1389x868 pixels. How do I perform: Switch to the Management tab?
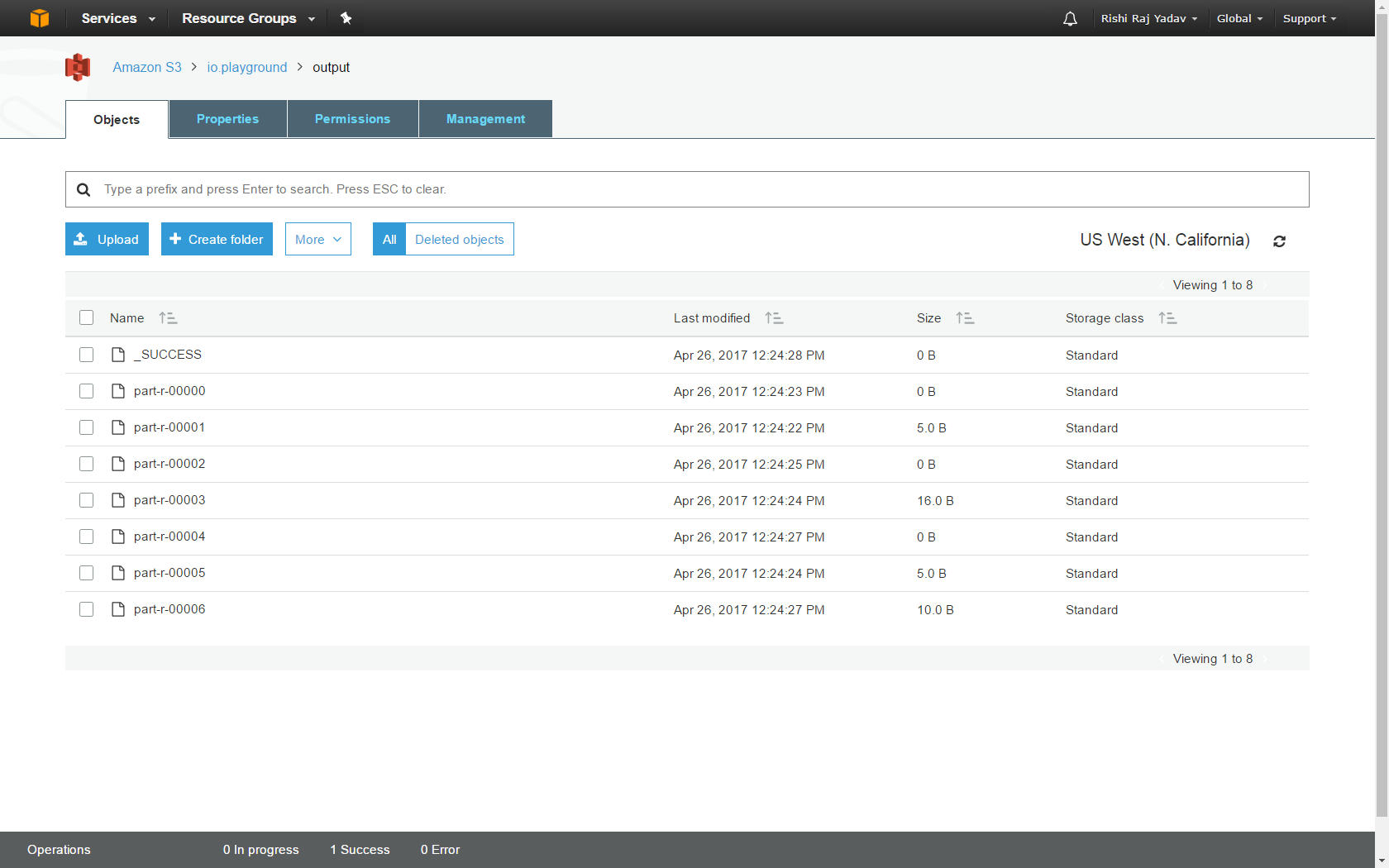point(485,119)
